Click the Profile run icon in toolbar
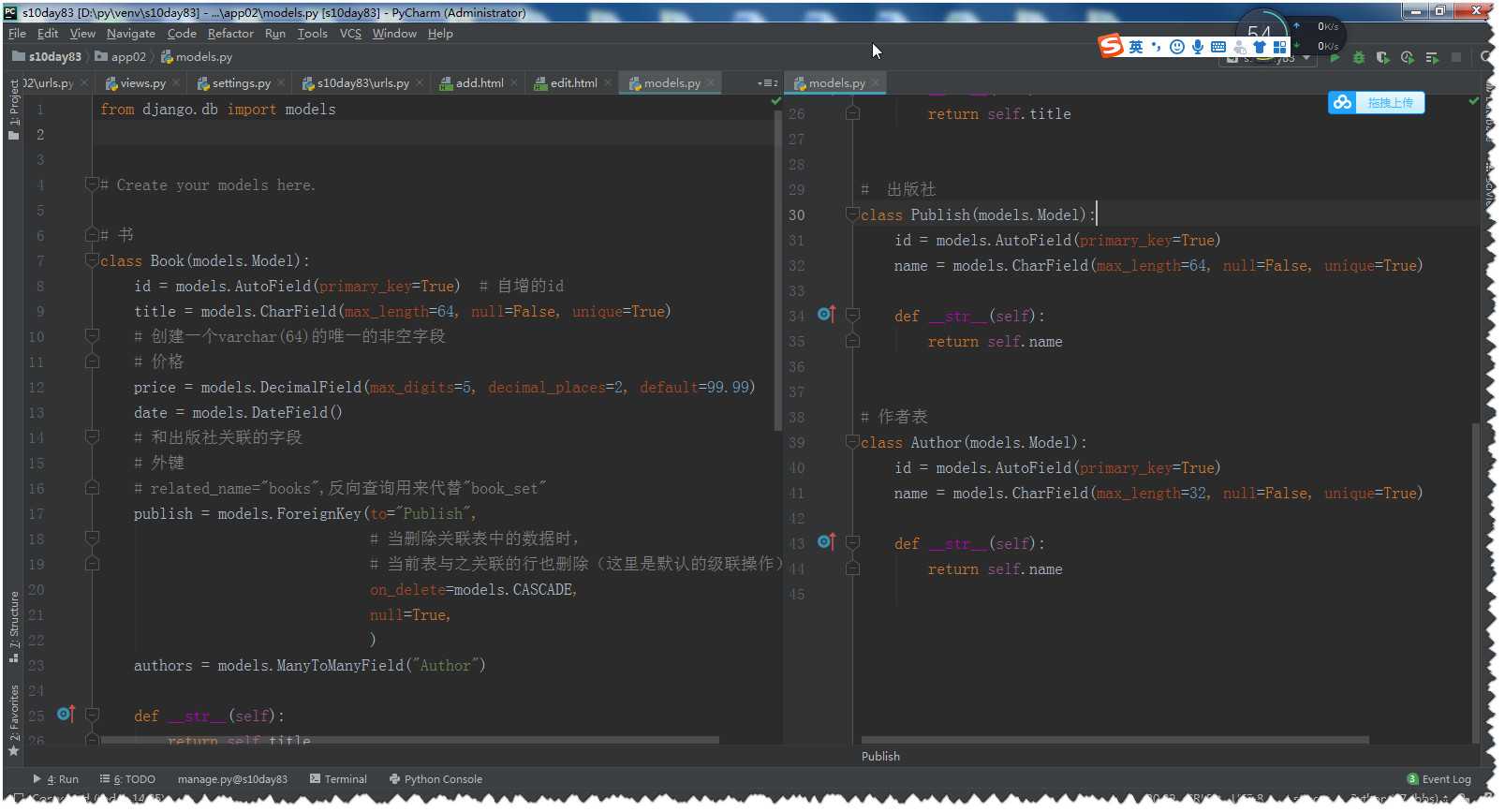The image size is (1505, 812). [x=1408, y=58]
